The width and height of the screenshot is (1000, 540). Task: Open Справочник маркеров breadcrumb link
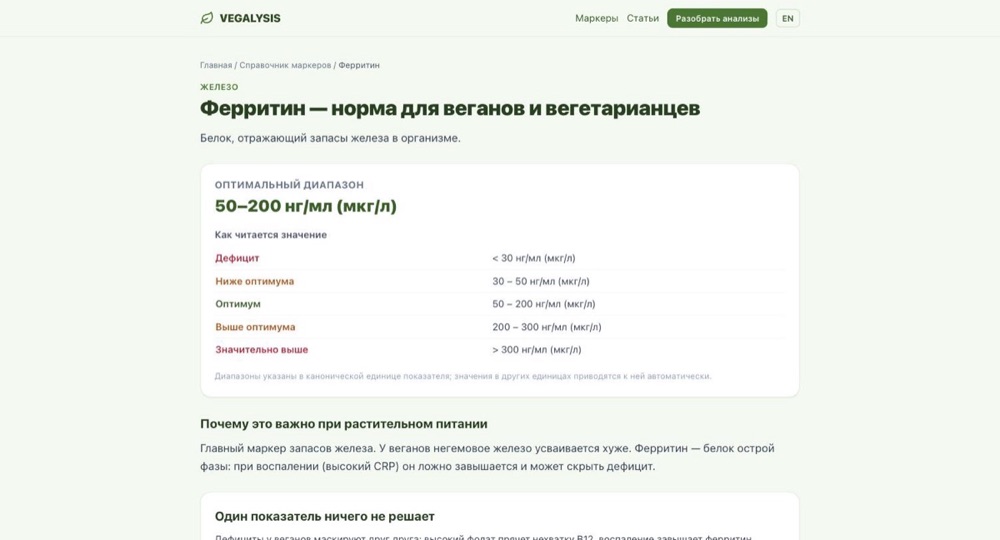(285, 65)
